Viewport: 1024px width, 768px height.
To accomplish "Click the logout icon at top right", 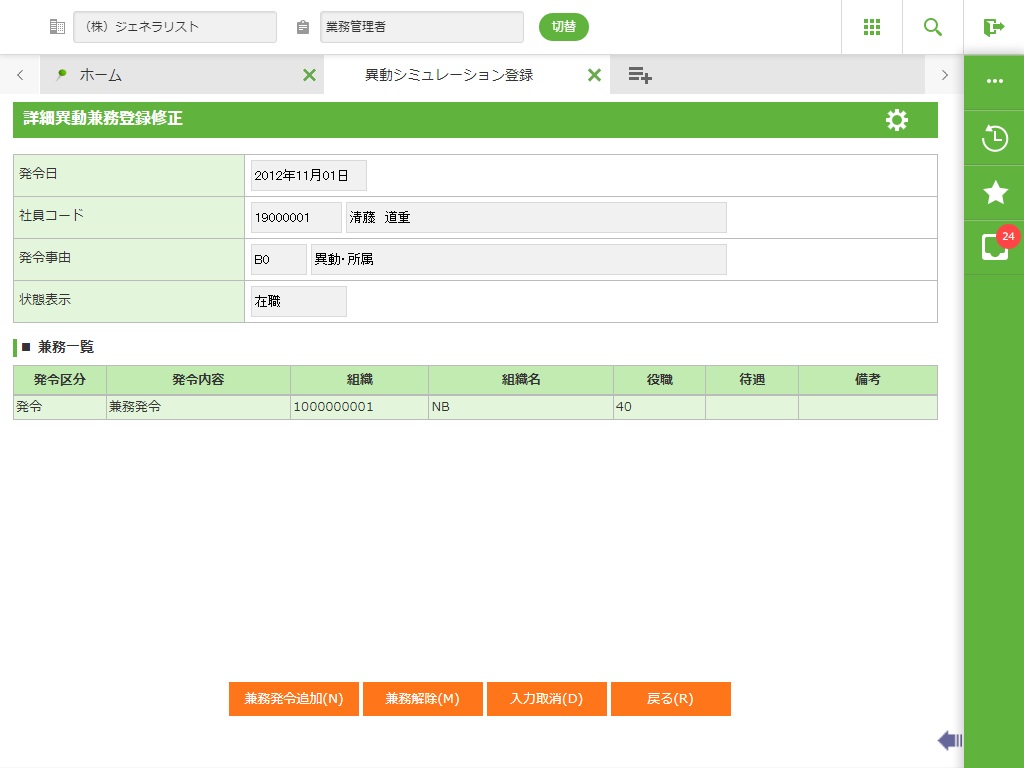I will (993, 27).
